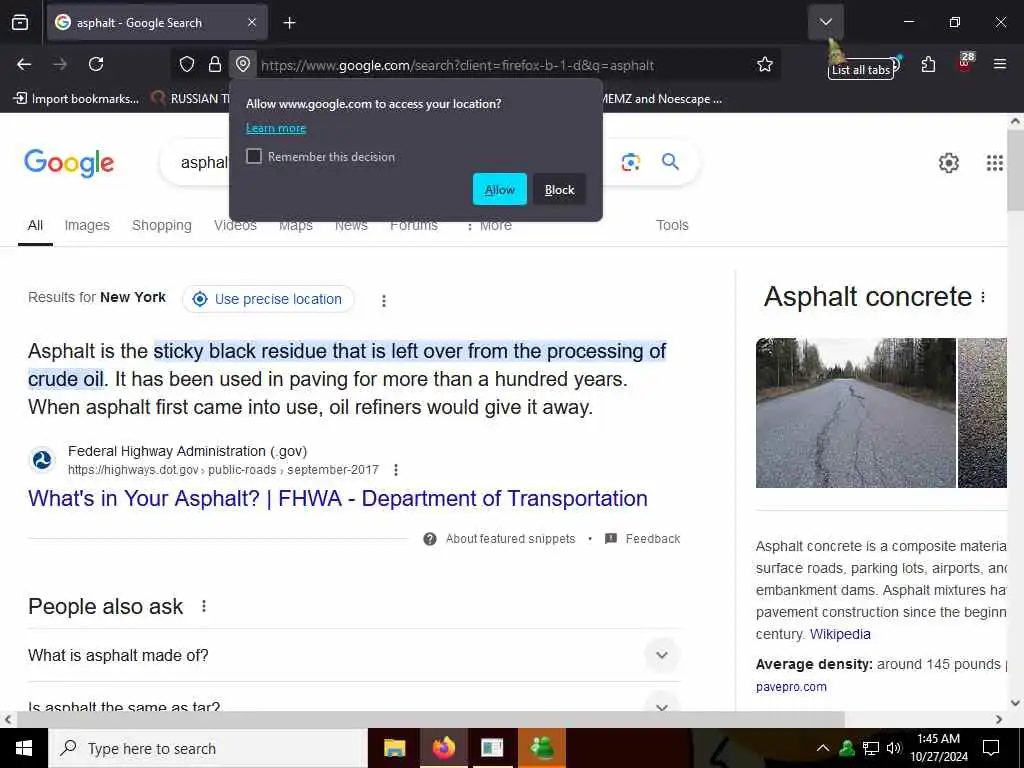Open a new tab with plus button
The width and height of the screenshot is (1024, 768).
point(289,23)
